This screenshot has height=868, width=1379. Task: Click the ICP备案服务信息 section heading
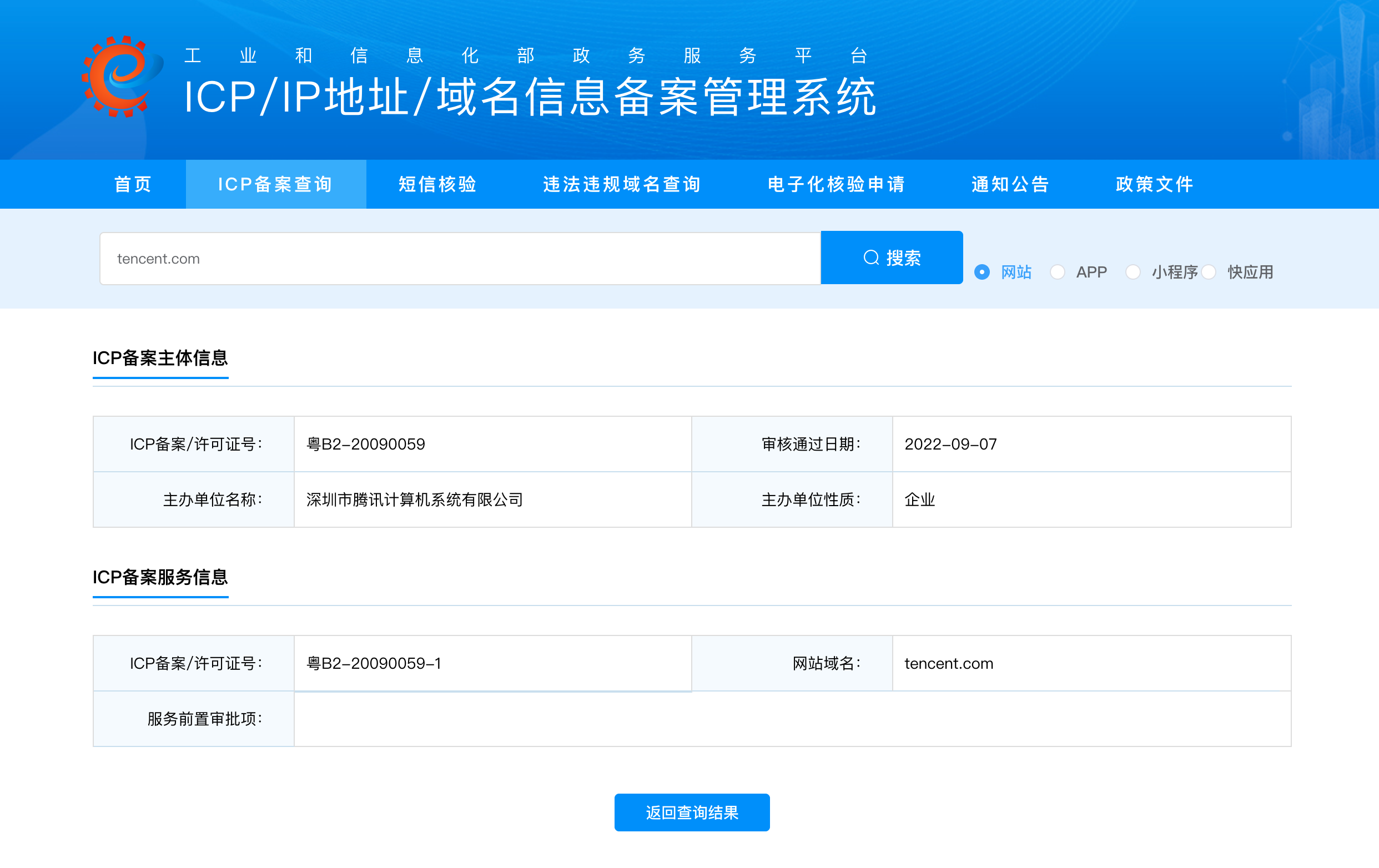click(160, 577)
